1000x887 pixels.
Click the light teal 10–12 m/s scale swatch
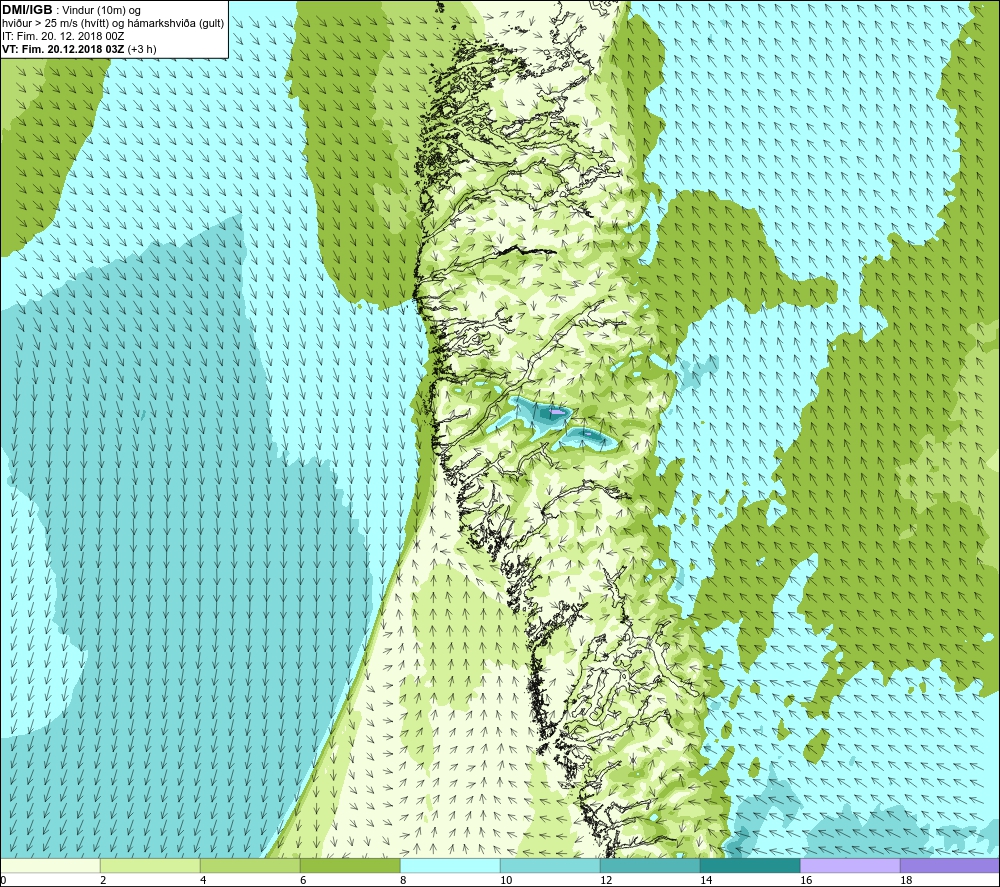click(550, 865)
